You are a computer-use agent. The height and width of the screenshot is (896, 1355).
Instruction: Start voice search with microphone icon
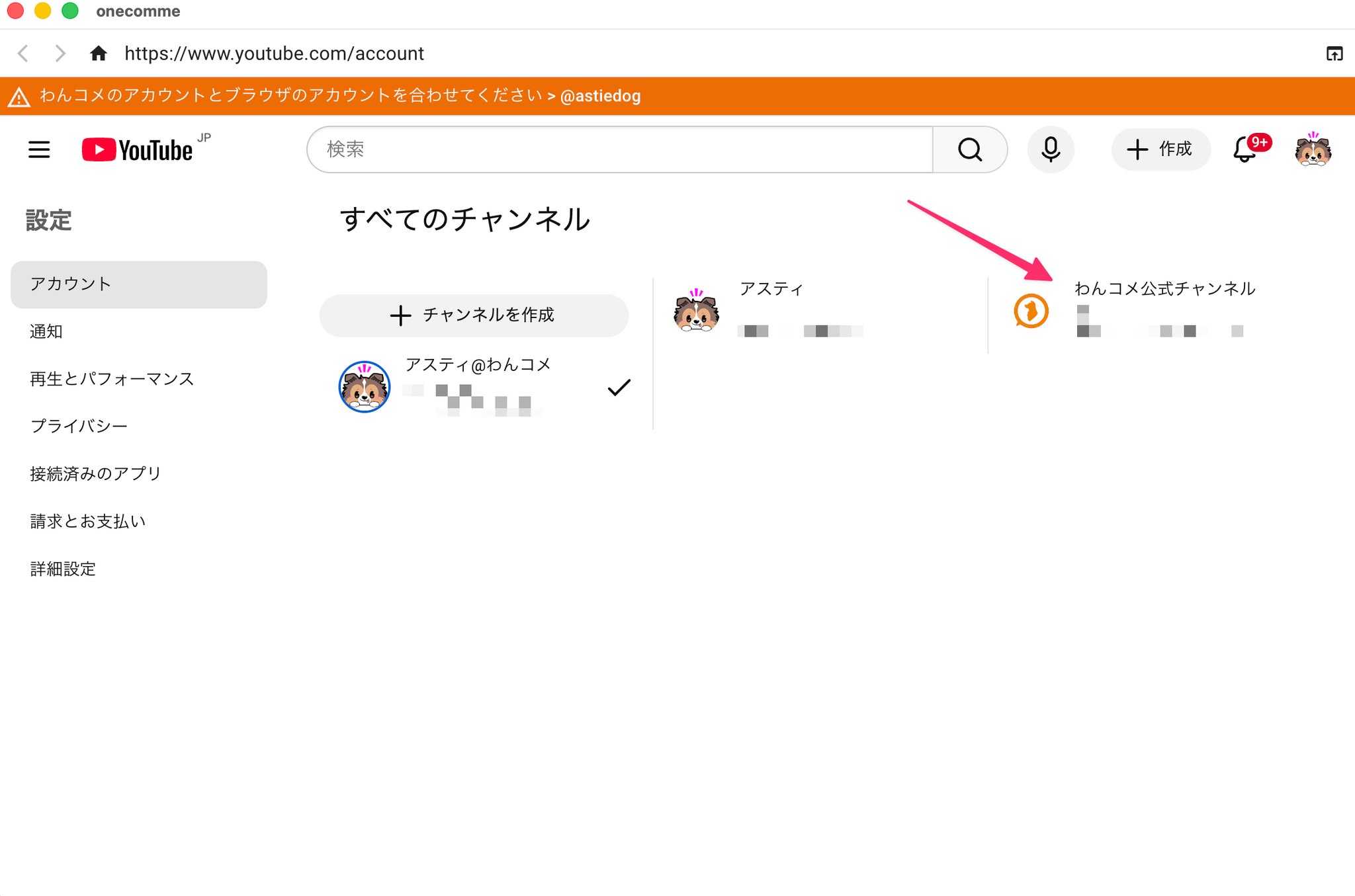coord(1051,149)
